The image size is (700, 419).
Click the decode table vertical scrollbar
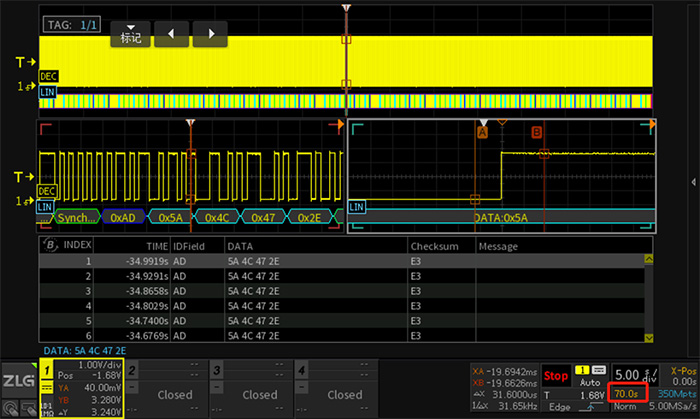(x=649, y=300)
